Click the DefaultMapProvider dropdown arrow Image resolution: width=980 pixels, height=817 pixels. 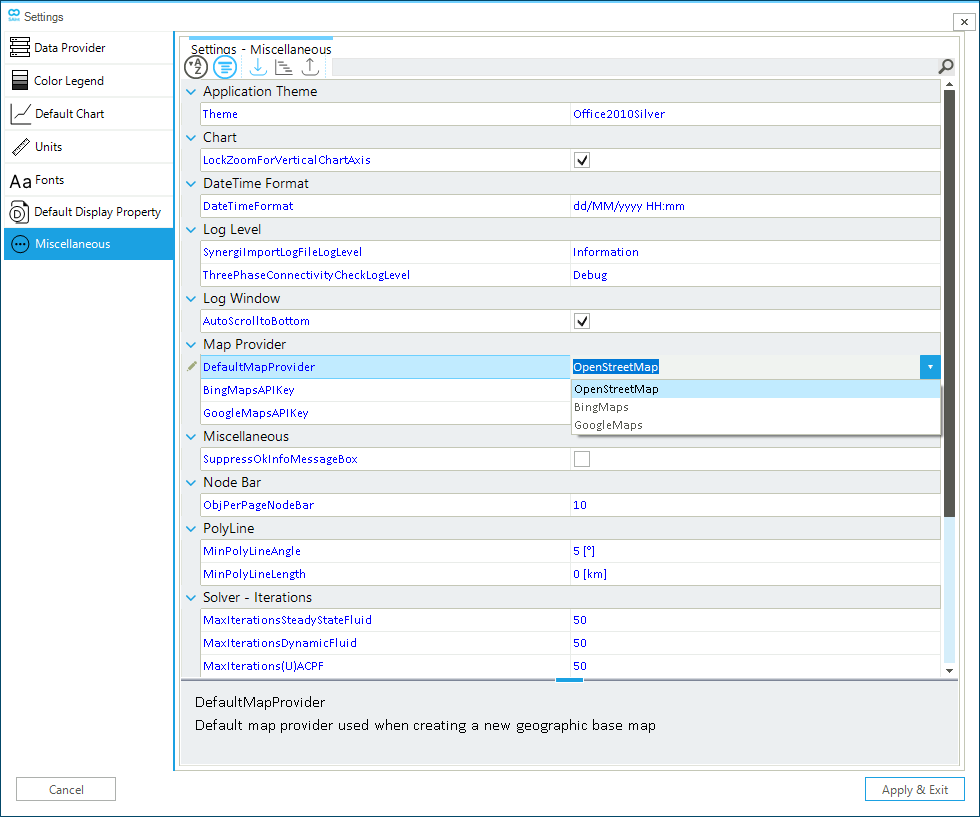(x=930, y=367)
